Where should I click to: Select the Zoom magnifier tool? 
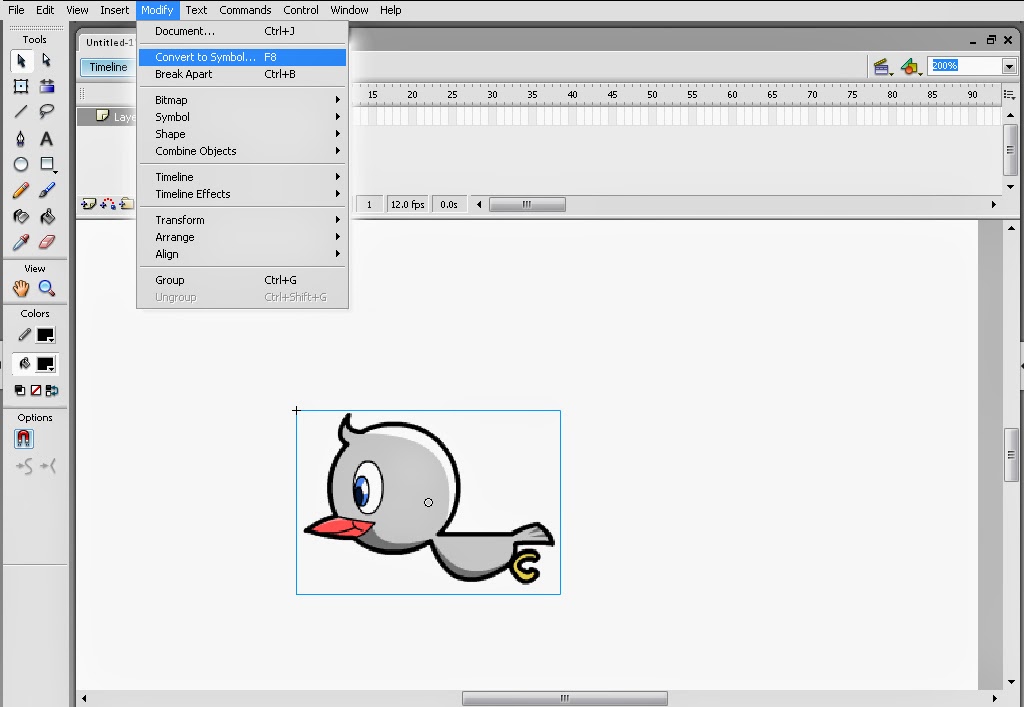46,288
